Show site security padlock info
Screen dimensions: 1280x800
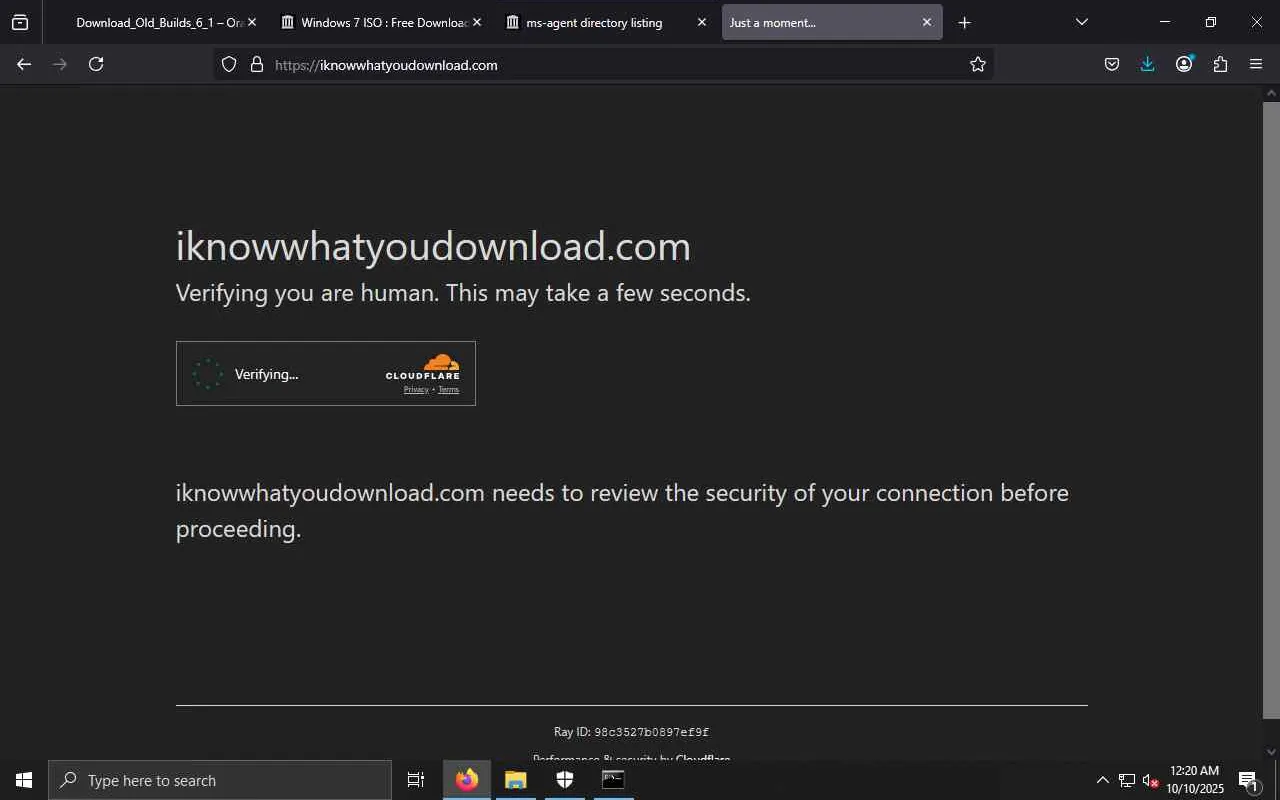(x=257, y=64)
